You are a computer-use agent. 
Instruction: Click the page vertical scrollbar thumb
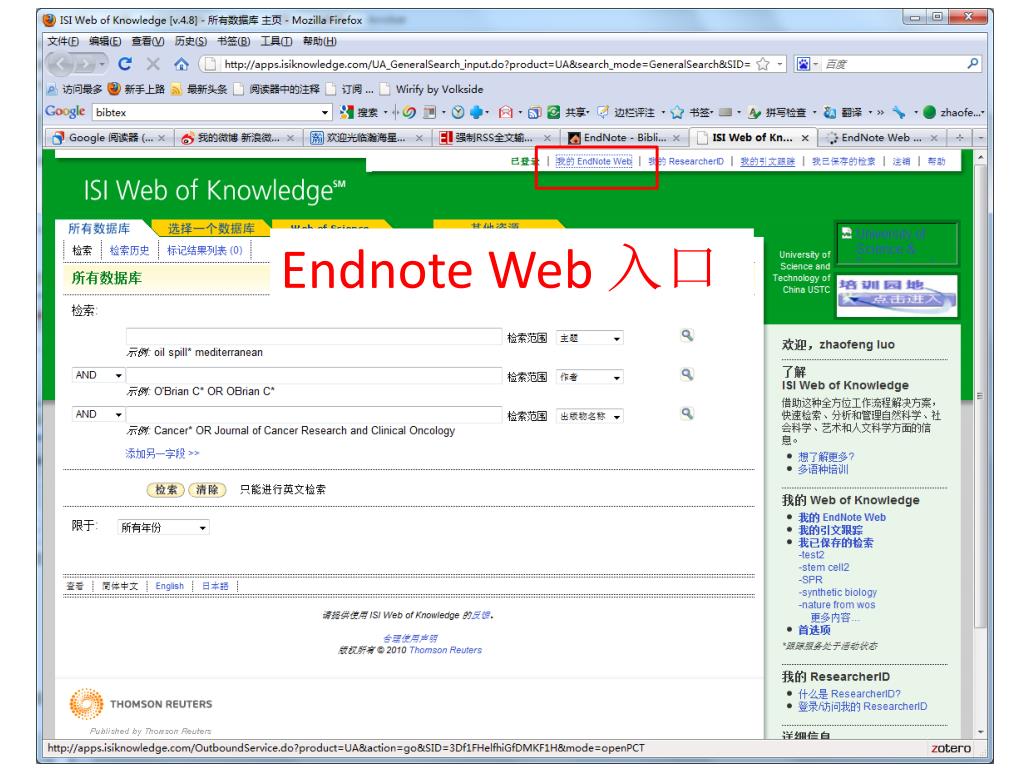point(980,395)
